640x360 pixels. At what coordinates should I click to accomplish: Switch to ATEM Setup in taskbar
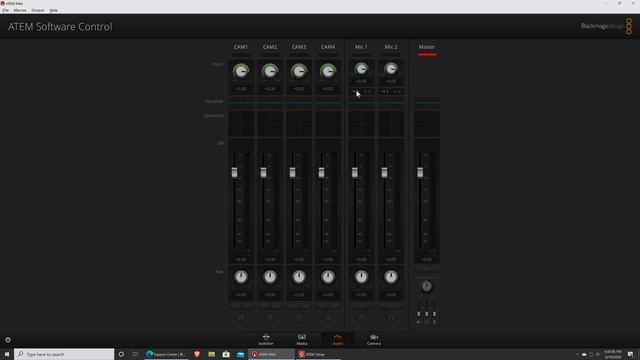(317, 354)
